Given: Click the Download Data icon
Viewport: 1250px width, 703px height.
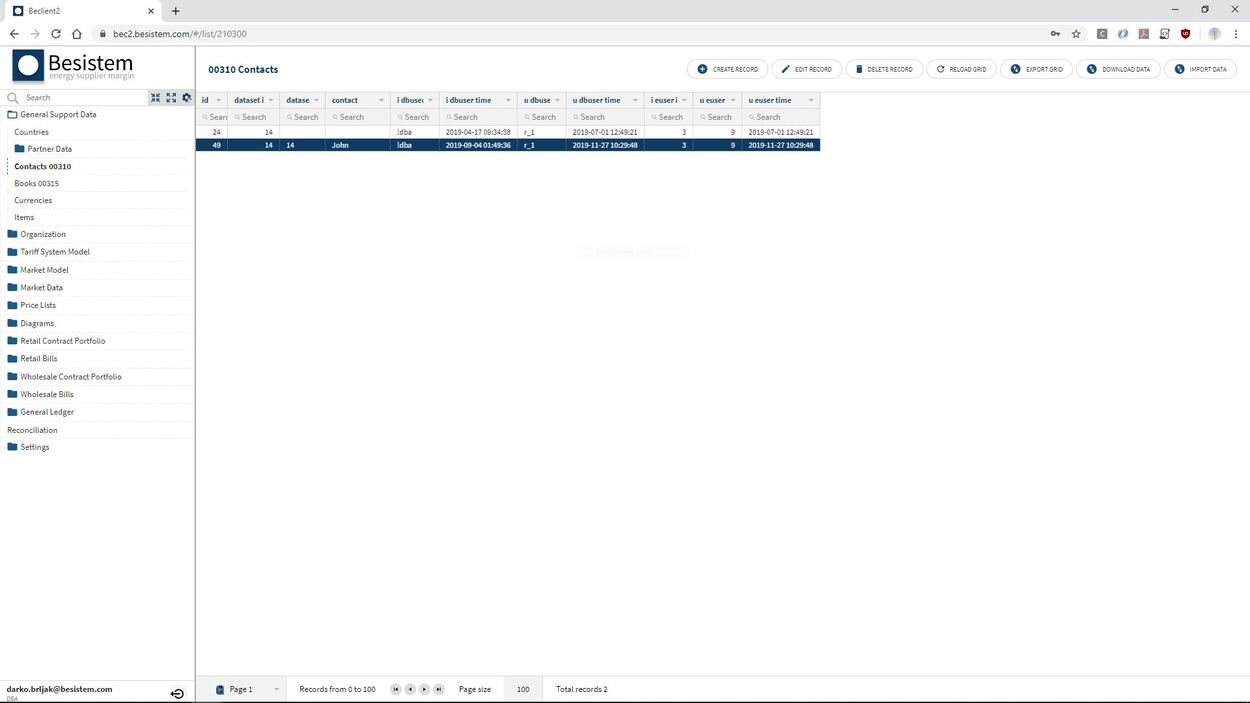Looking at the screenshot, I should coord(1090,69).
